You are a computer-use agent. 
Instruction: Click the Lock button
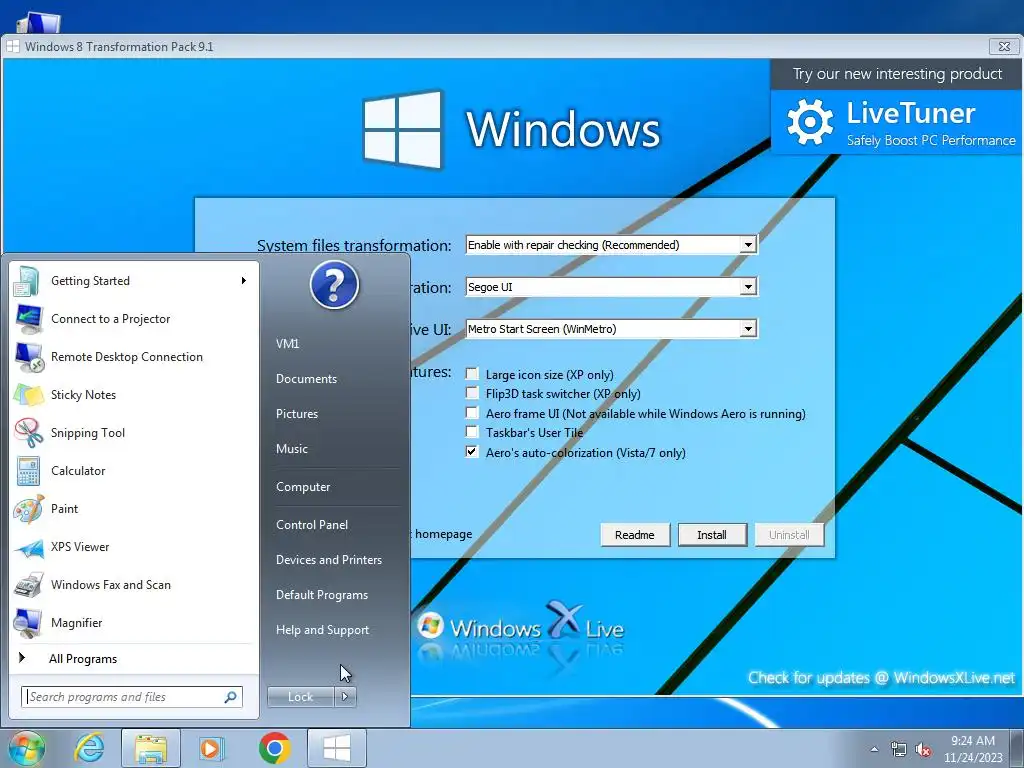pos(300,697)
